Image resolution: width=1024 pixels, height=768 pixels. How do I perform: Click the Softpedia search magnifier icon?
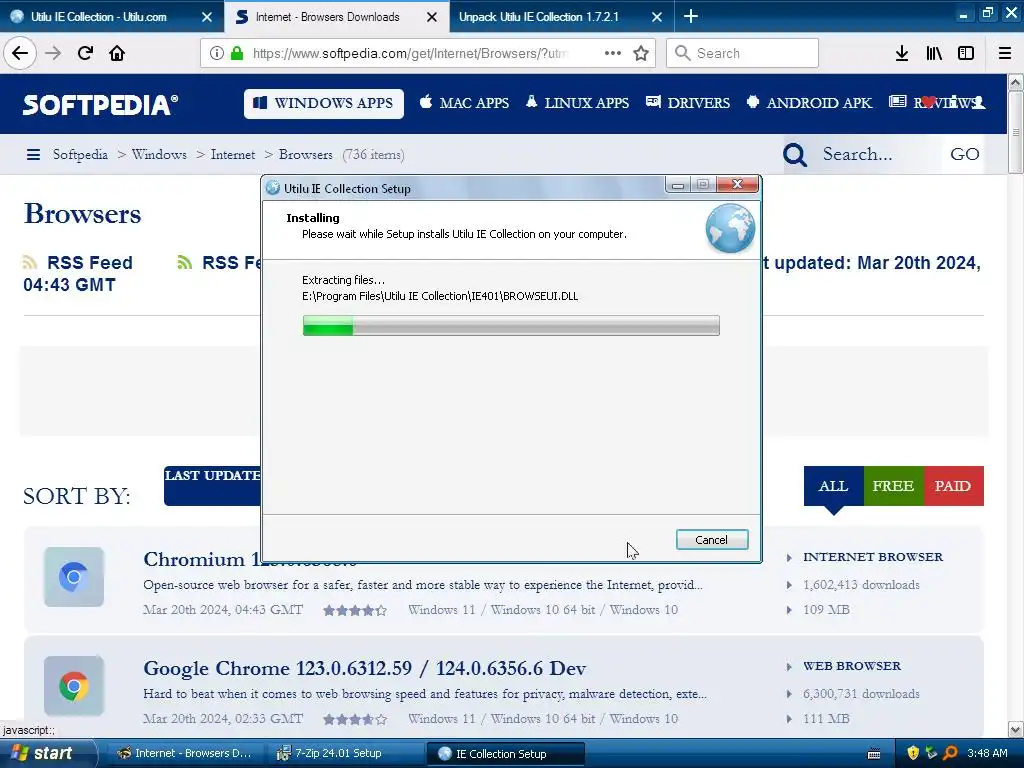point(795,155)
